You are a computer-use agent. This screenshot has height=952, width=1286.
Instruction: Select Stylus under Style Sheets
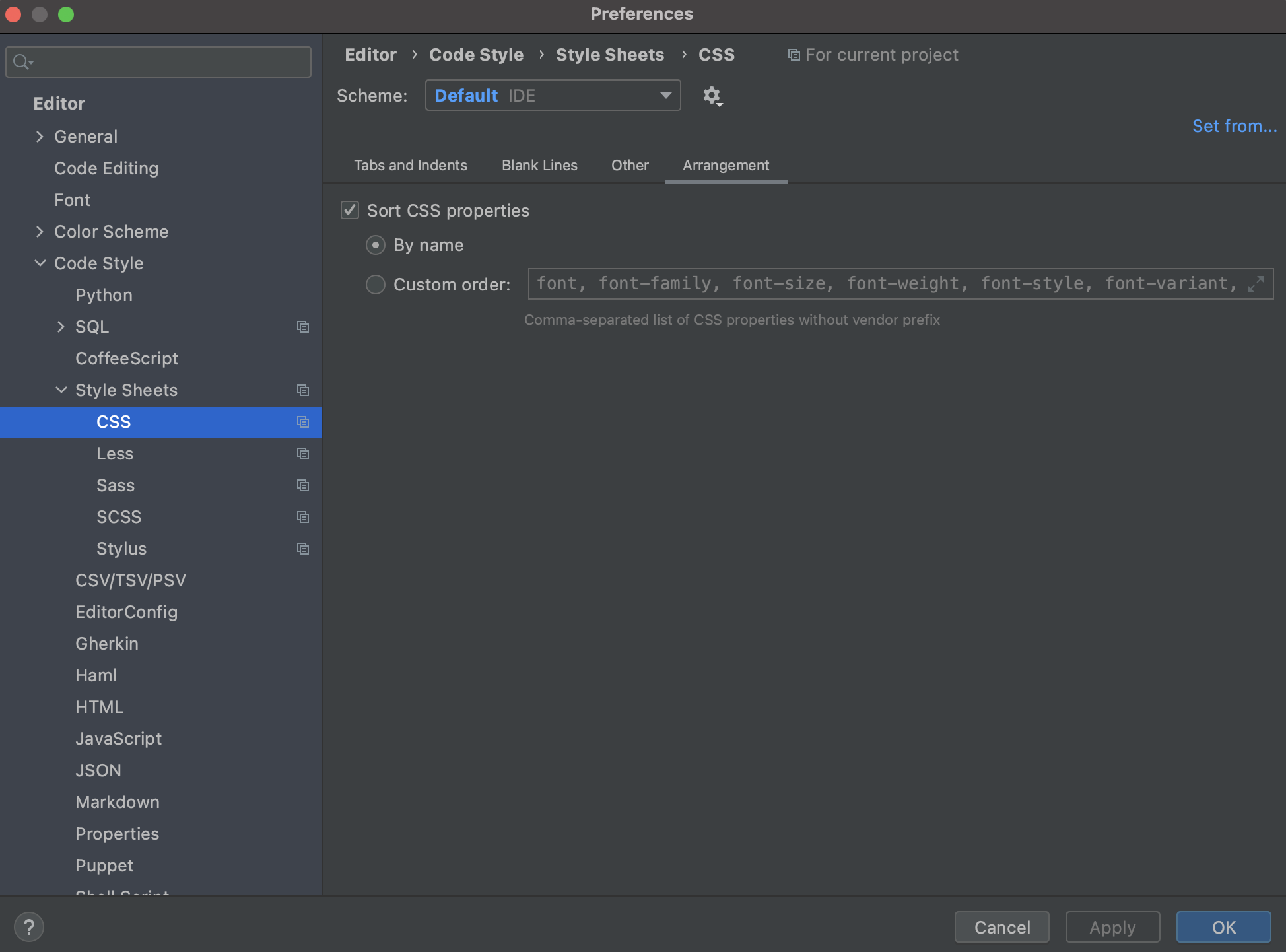121,549
